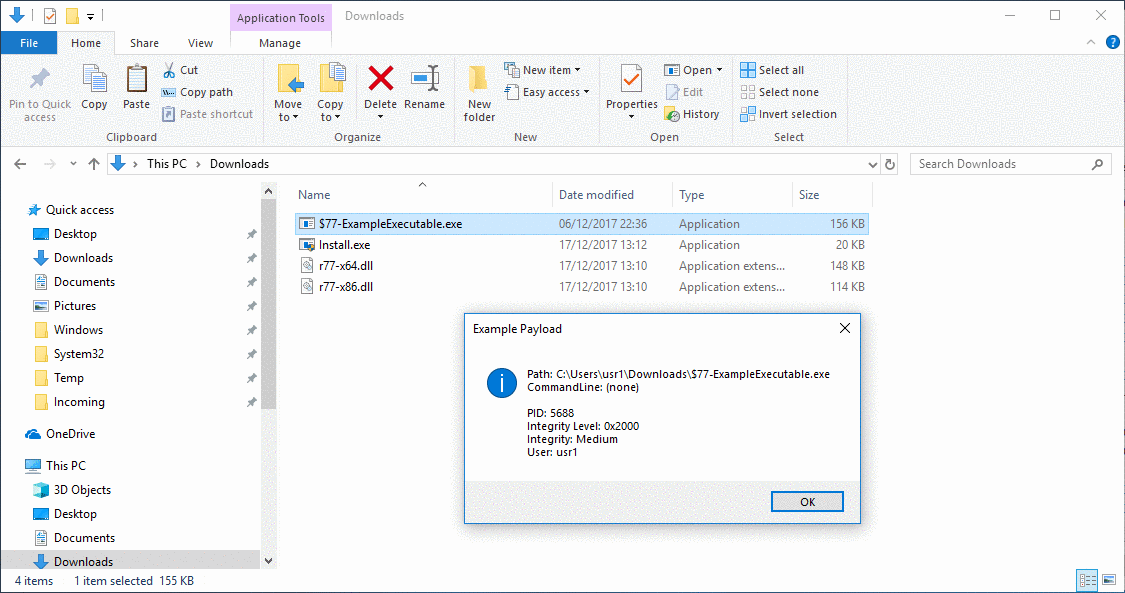1125x593 pixels.
Task: Click the Search Downloads input field
Action: (x=1000, y=164)
